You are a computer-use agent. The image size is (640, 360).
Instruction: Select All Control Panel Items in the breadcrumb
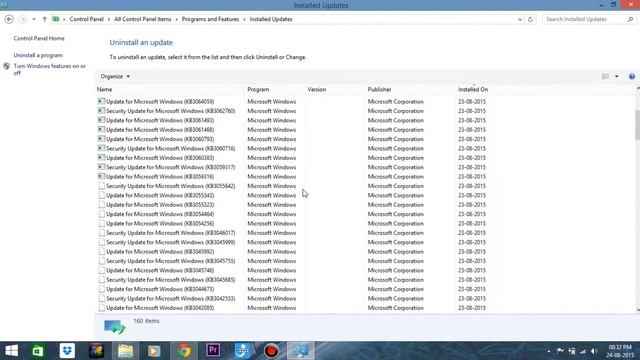143,19
